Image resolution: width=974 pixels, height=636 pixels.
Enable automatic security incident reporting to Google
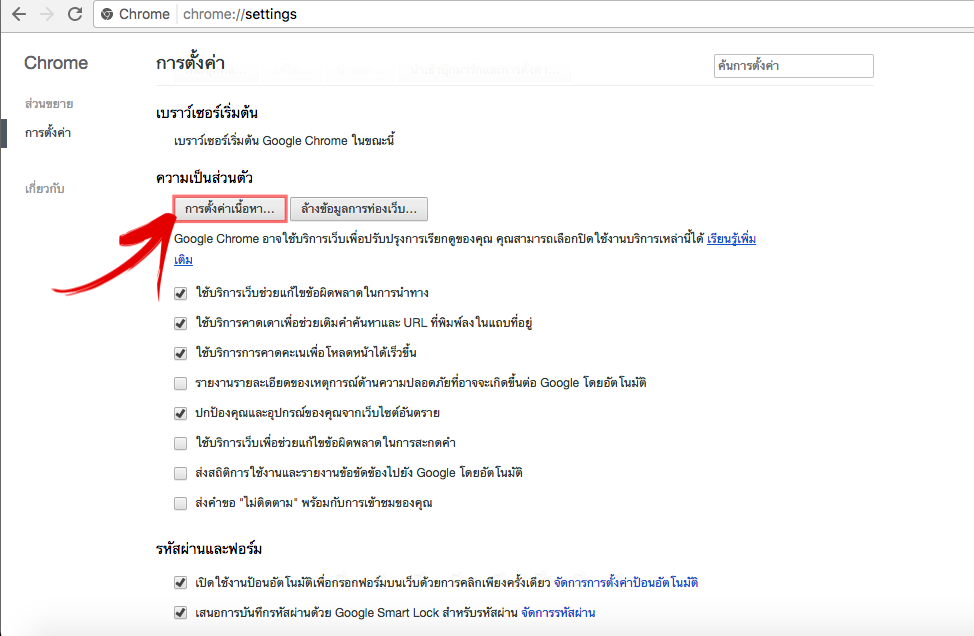pyautogui.click(x=180, y=383)
